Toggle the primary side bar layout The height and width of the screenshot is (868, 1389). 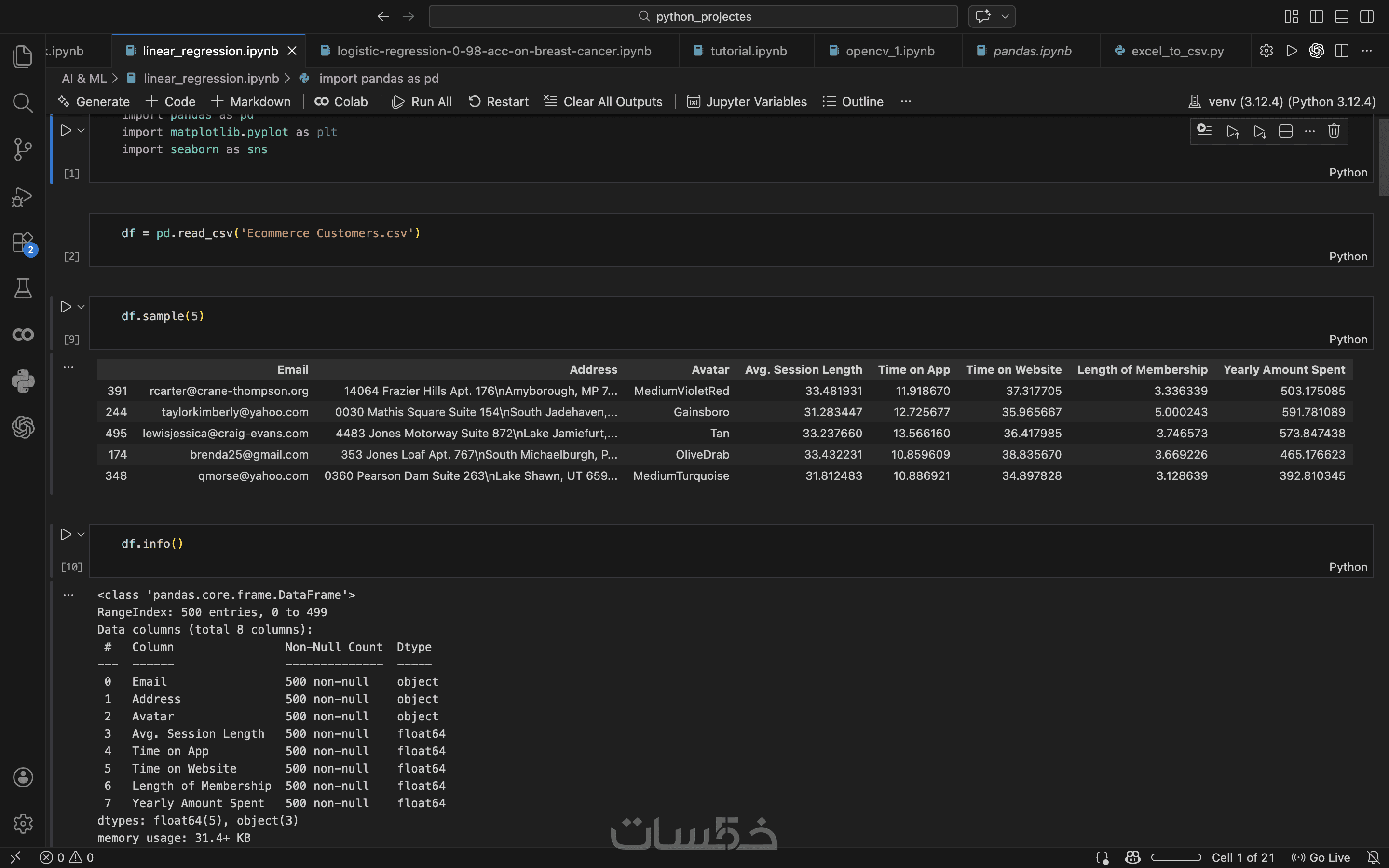tap(1317, 17)
